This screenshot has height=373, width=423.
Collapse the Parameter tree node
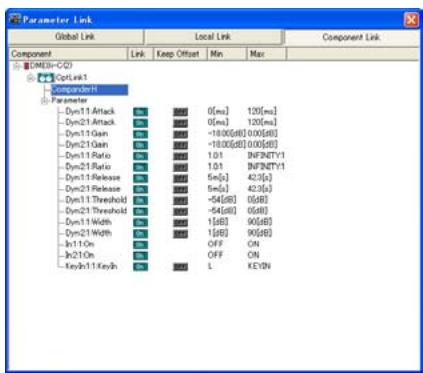coord(44,101)
